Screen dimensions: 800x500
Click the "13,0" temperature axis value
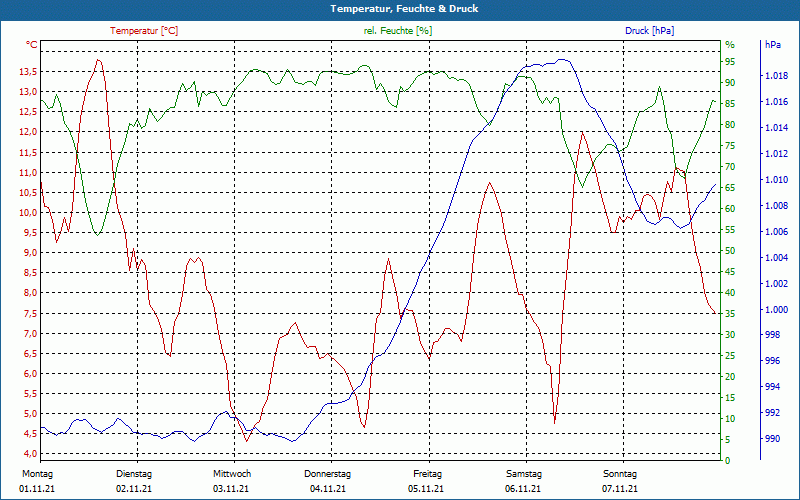tap(28, 92)
